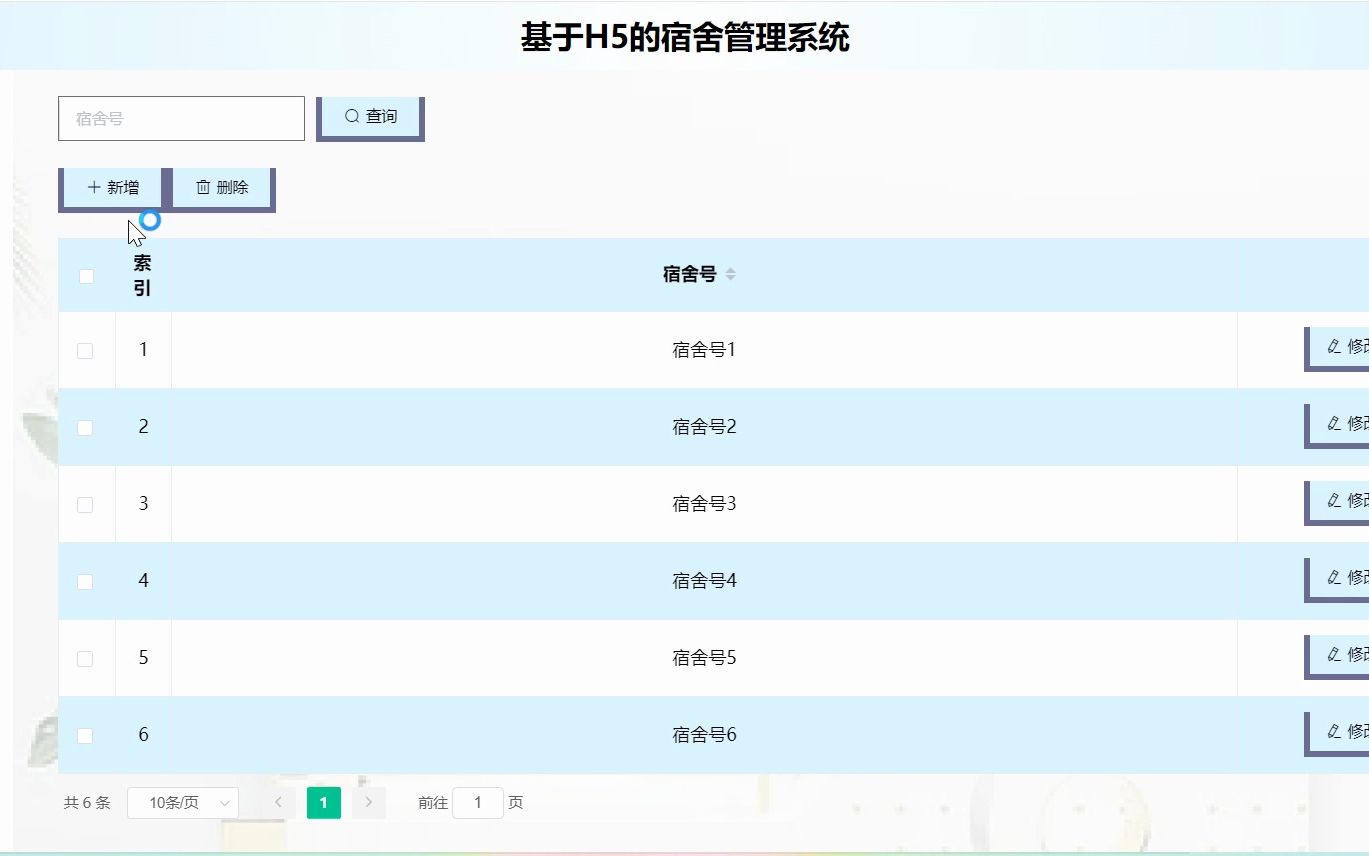Select all rows via the header checkbox

pyautogui.click(x=86, y=275)
